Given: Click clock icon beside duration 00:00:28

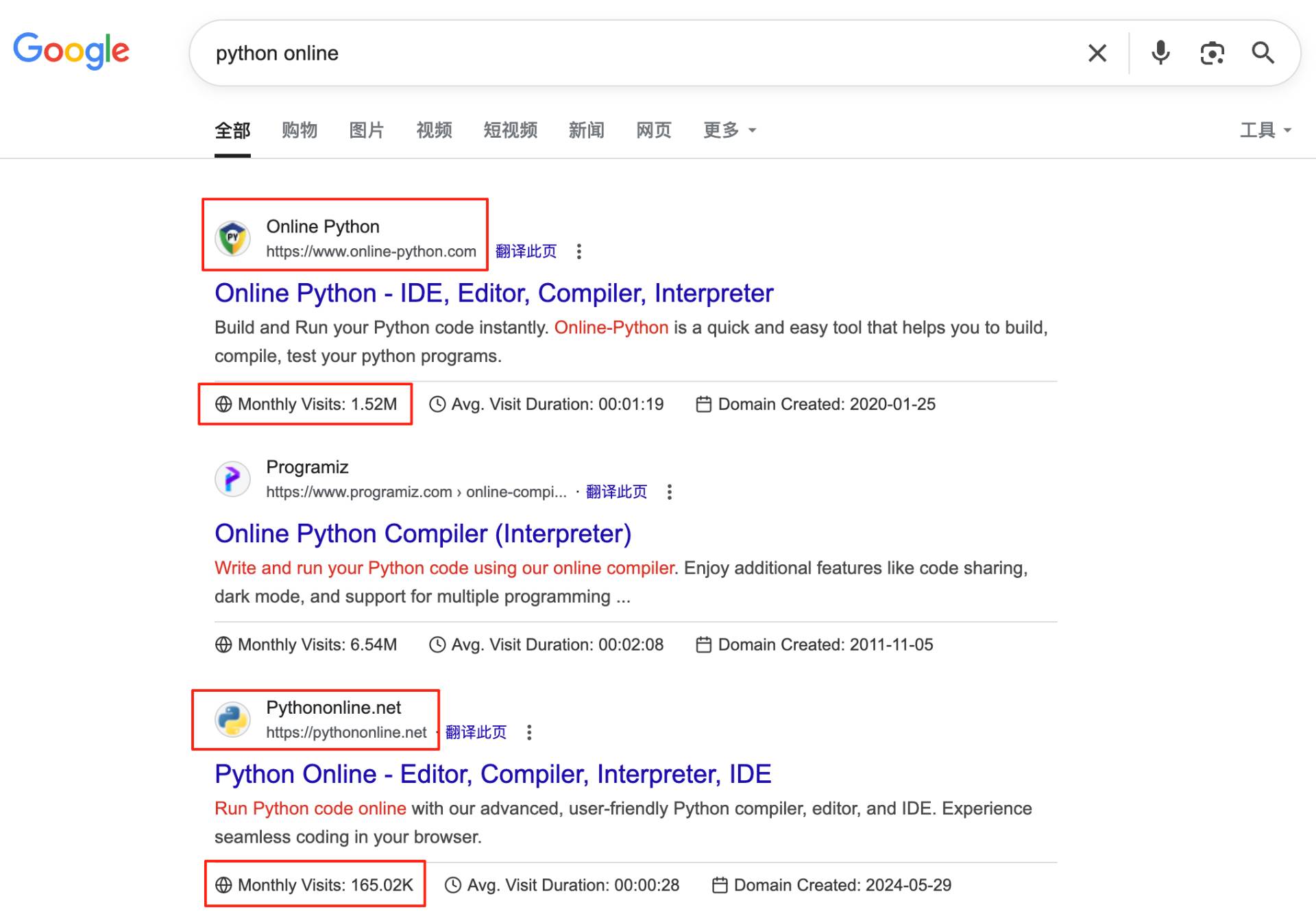Looking at the screenshot, I should tap(453, 885).
